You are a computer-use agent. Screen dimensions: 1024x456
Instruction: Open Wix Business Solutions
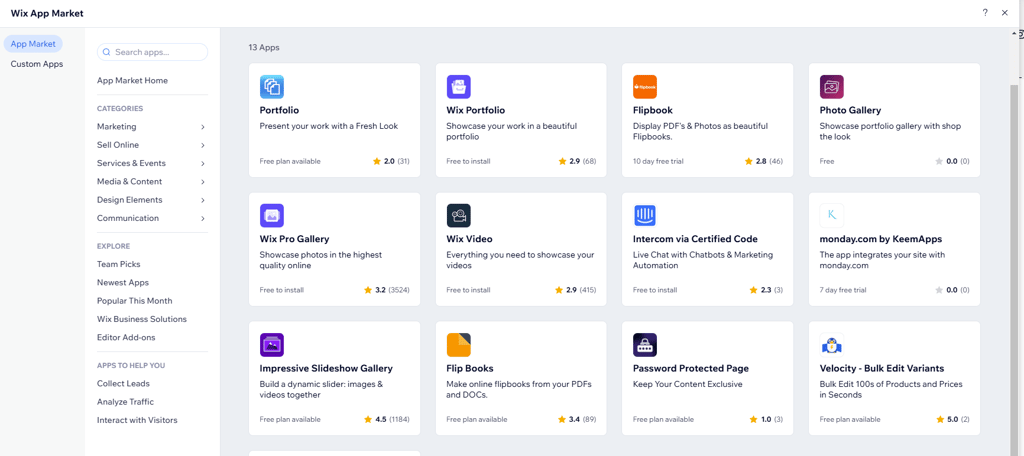coord(142,319)
